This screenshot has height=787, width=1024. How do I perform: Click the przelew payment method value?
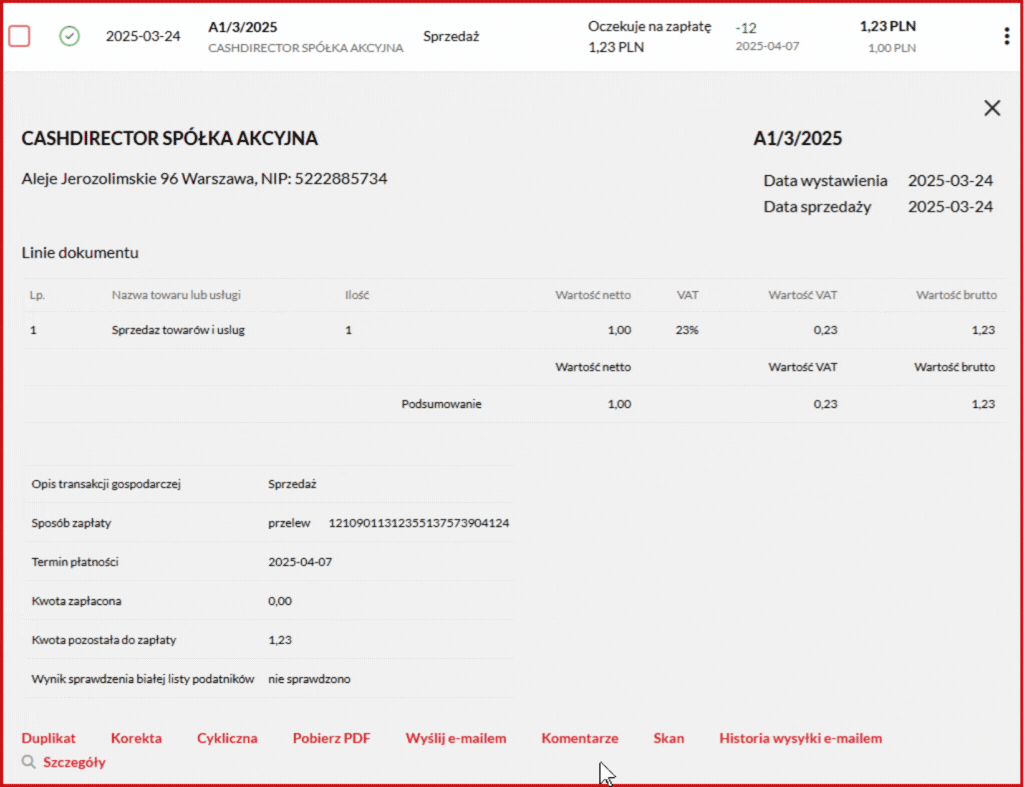[x=289, y=522]
